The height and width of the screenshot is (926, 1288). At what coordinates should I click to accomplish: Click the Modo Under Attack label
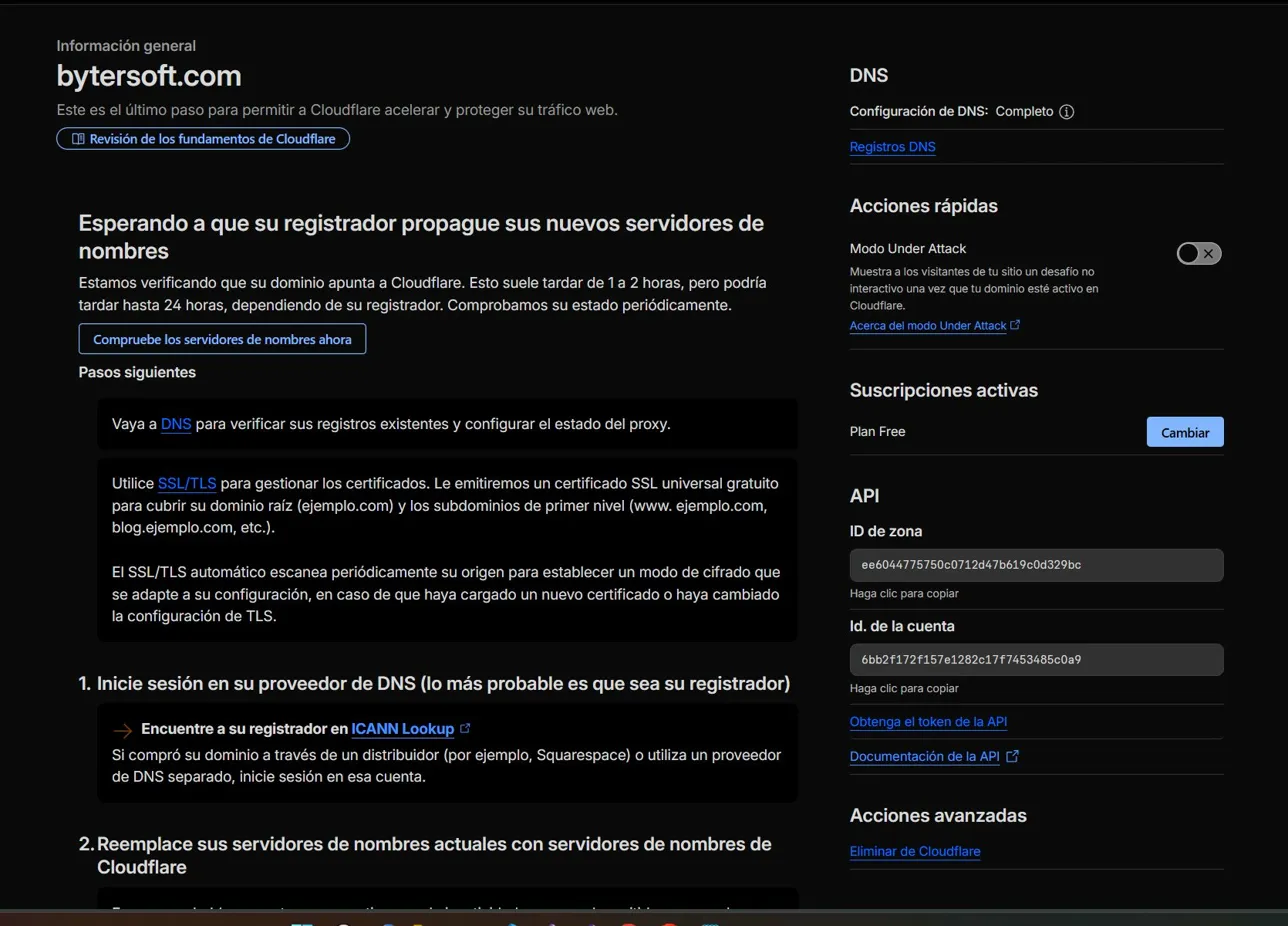click(x=908, y=249)
